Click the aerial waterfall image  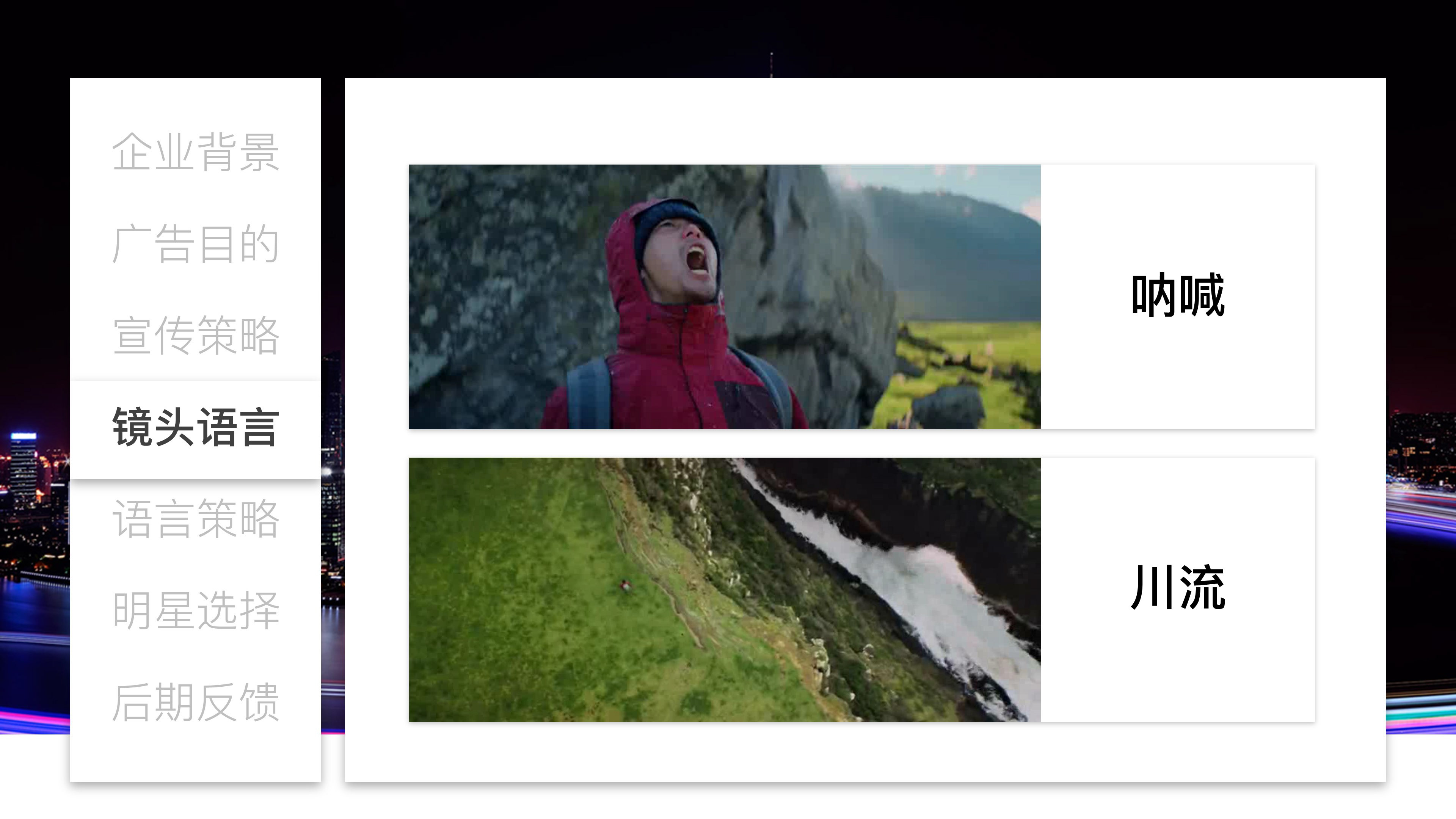click(724, 590)
